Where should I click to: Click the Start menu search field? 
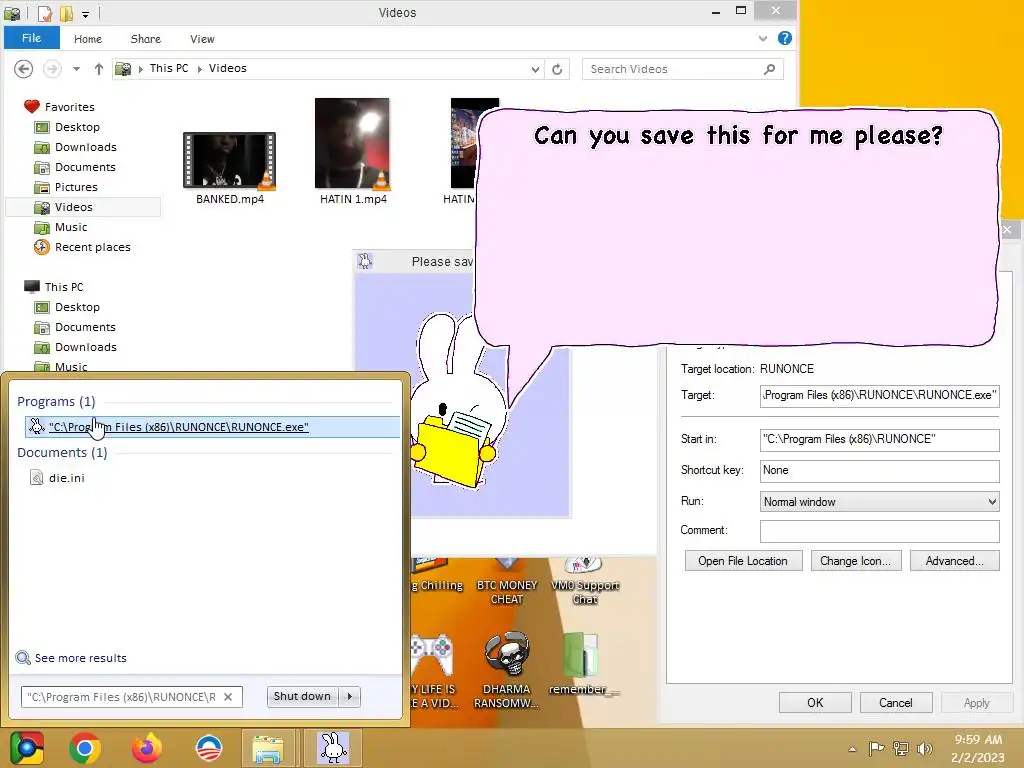click(121, 697)
